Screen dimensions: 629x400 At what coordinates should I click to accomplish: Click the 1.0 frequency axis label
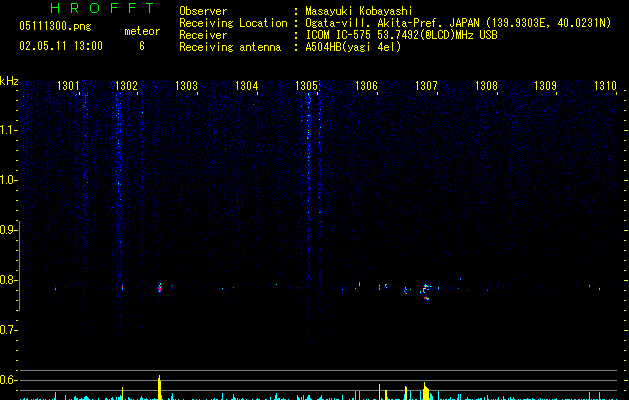[8, 180]
